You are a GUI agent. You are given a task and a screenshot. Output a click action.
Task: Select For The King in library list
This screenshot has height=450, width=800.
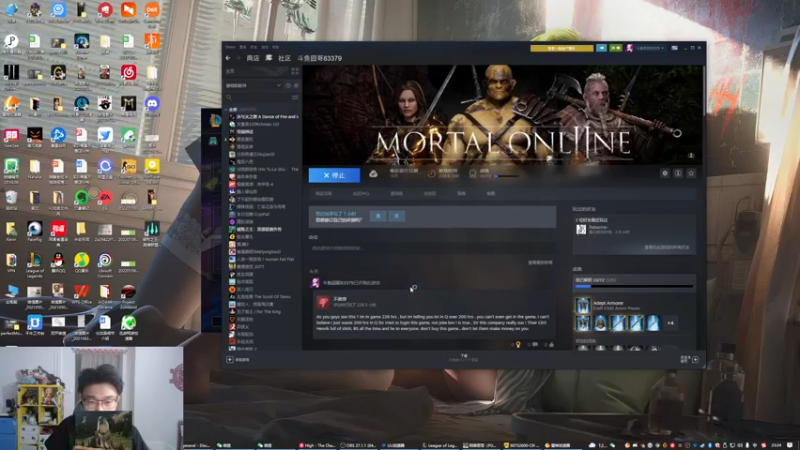pyautogui.click(x=255, y=312)
